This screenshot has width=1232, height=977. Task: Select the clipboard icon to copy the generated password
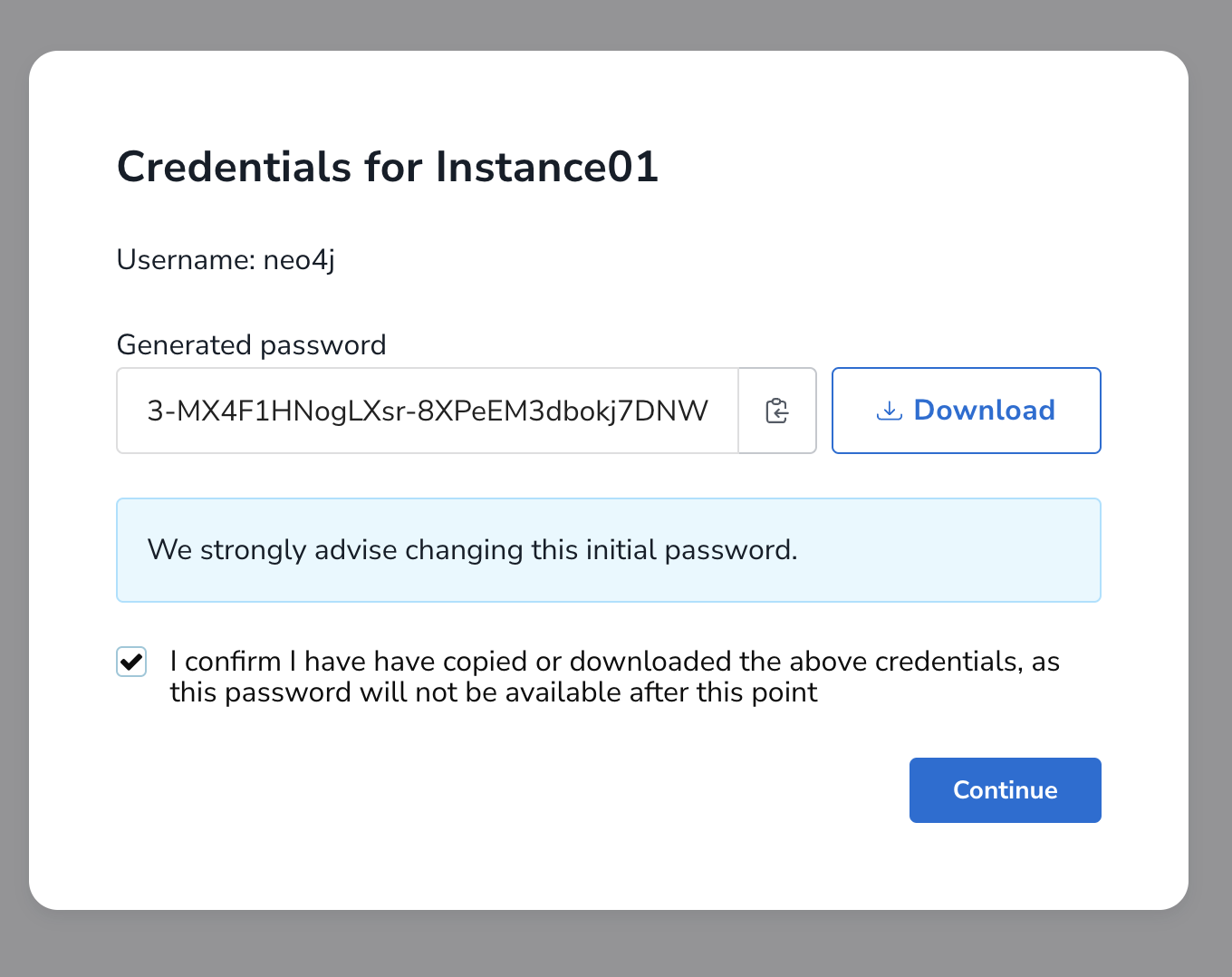coord(777,410)
